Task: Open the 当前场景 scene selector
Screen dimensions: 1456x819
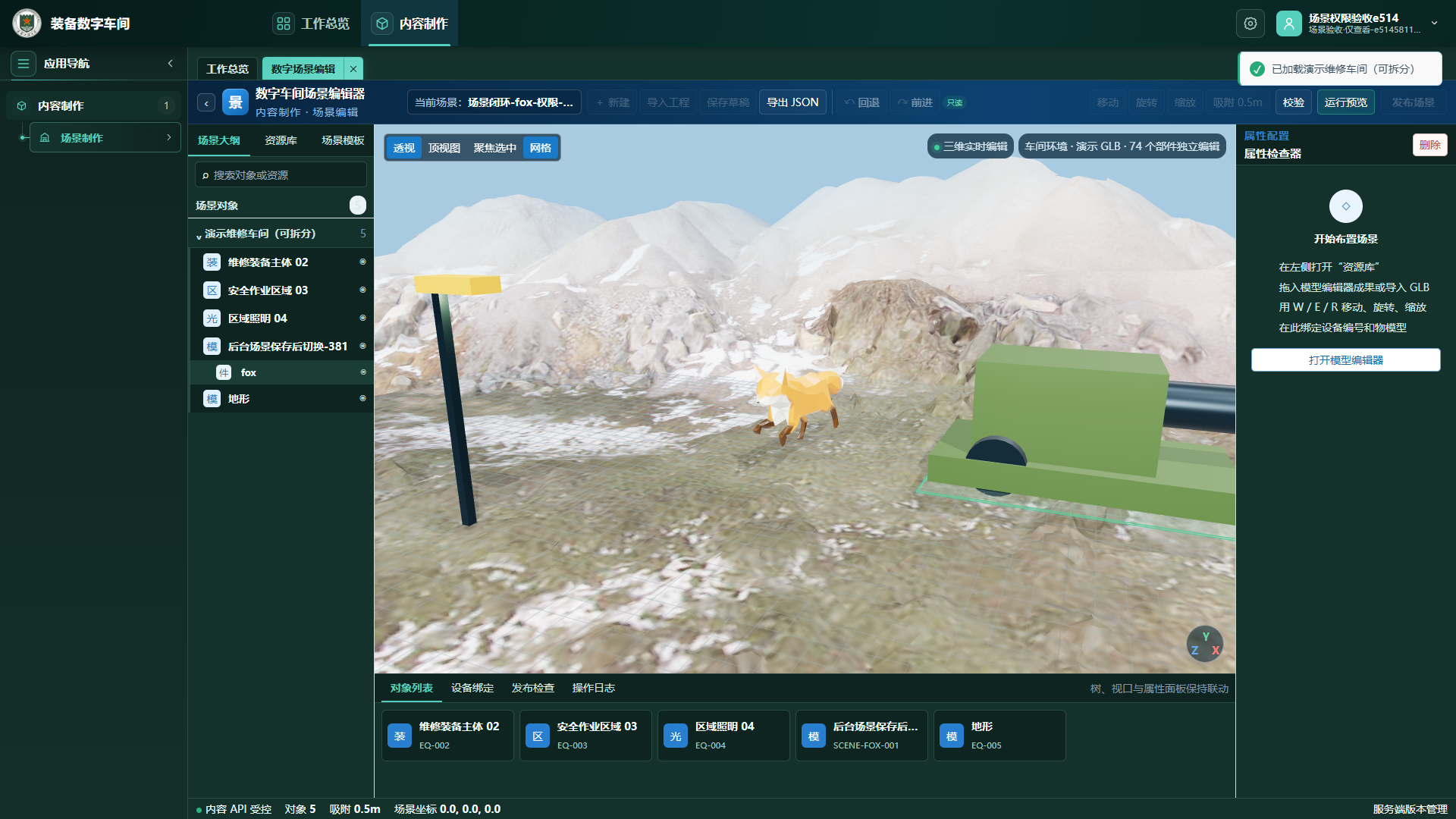Action: pyautogui.click(x=494, y=102)
